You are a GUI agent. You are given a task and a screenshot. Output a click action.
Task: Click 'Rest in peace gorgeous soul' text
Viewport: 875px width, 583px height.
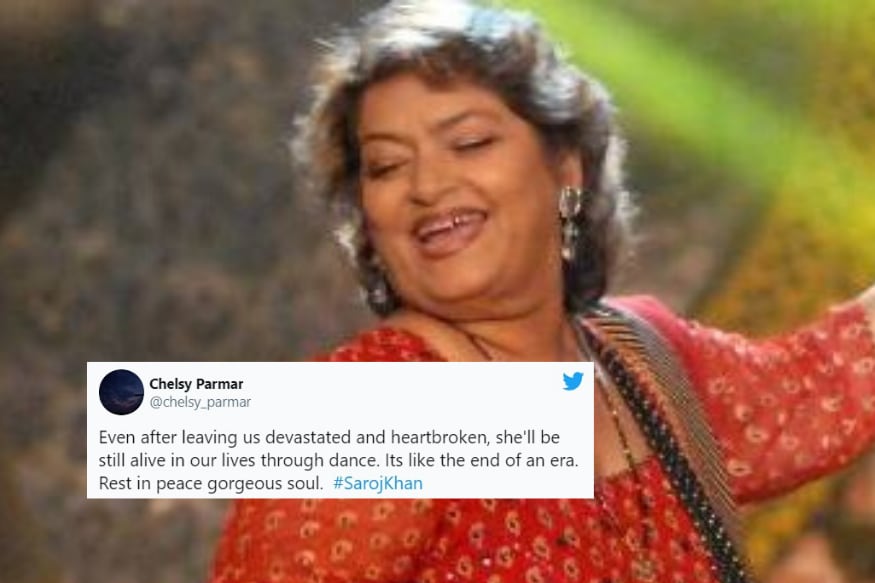[x=210, y=483]
